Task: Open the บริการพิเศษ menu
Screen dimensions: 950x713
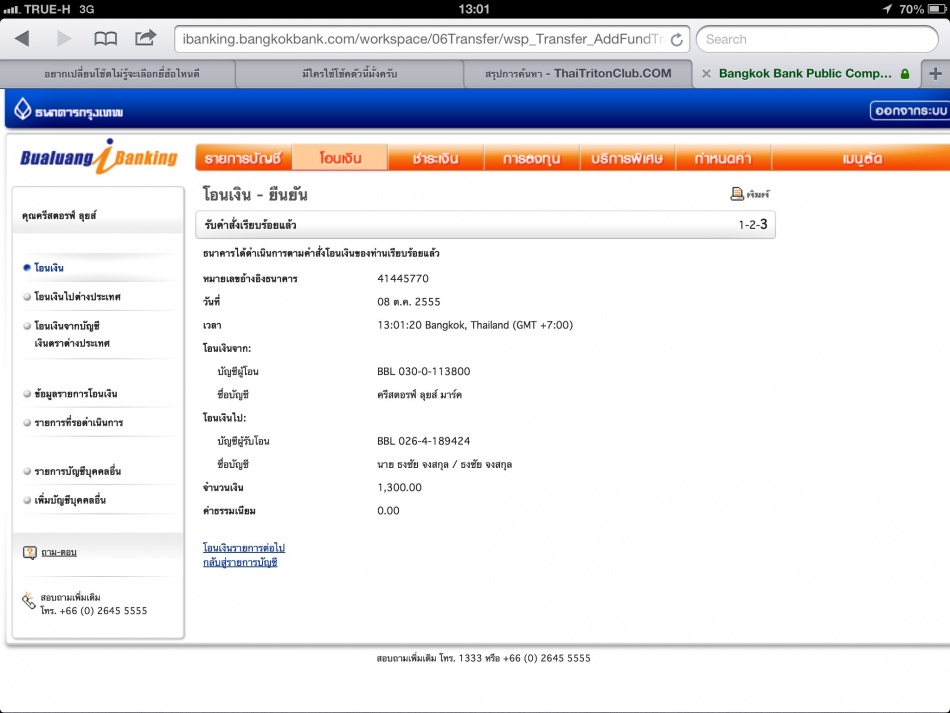Action: (627, 159)
